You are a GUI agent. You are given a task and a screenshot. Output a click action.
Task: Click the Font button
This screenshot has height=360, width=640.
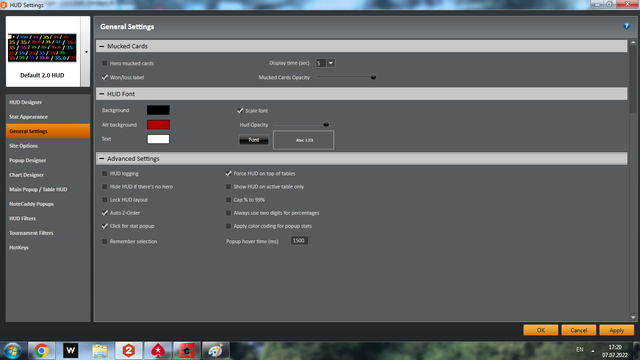tap(253, 140)
